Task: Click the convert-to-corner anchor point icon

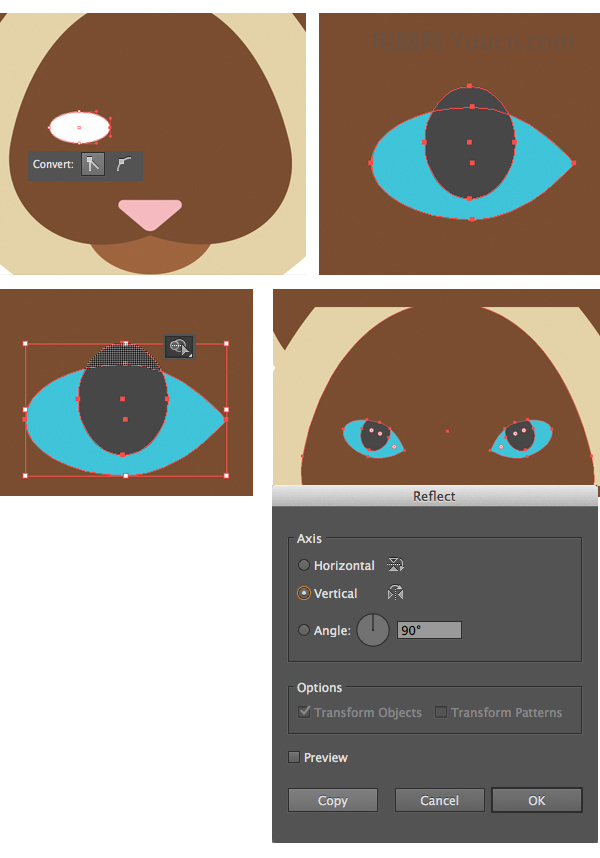Action: click(x=93, y=164)
